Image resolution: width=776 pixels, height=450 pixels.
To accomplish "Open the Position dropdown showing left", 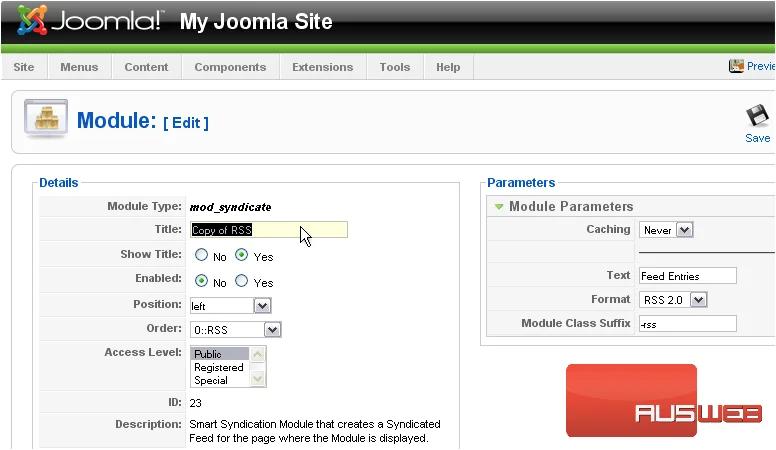I will click(x=230, y=306).
